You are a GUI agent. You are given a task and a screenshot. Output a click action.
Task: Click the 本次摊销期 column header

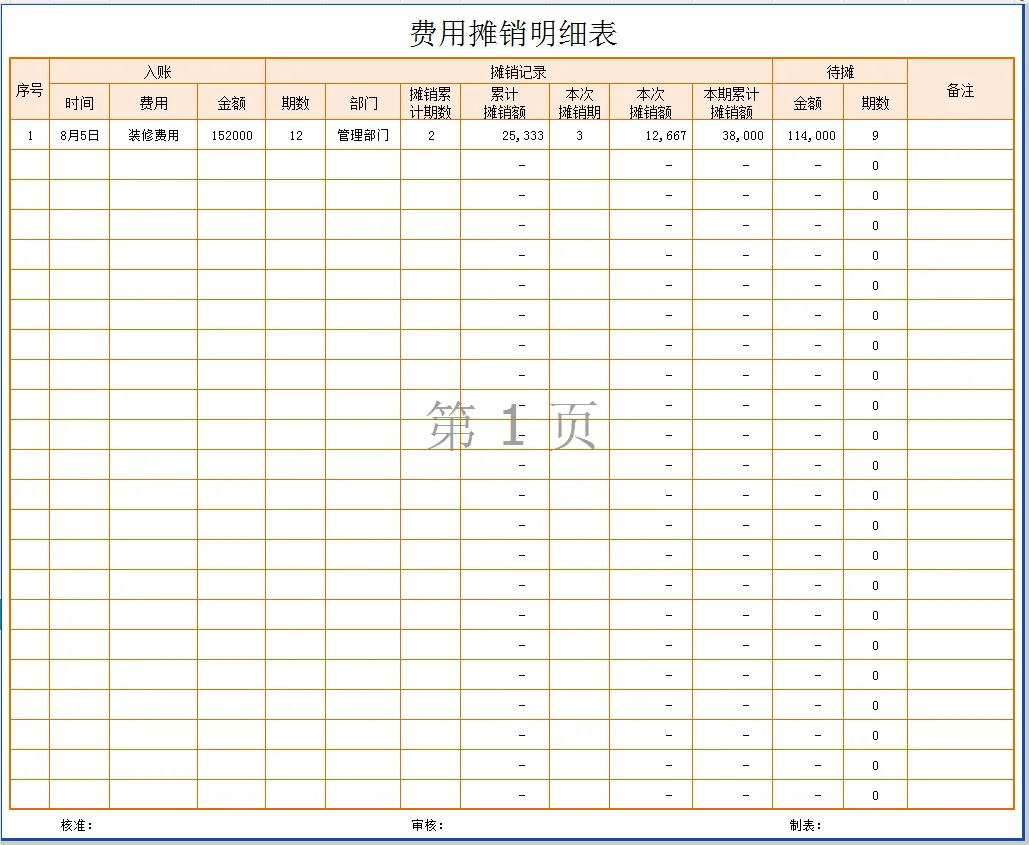coord(579,102)
